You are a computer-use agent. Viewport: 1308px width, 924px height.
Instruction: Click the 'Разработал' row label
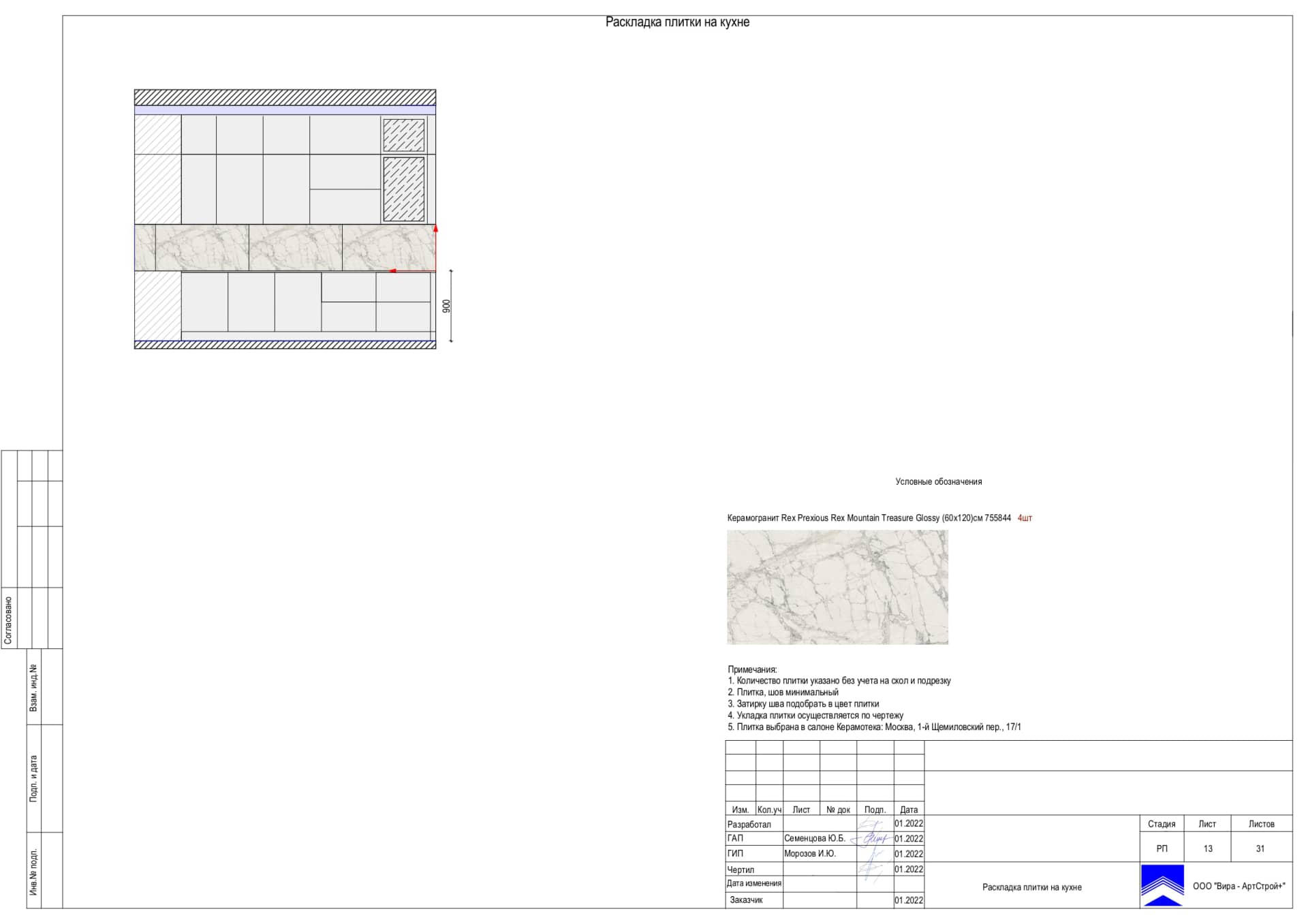tap(749, 825)
